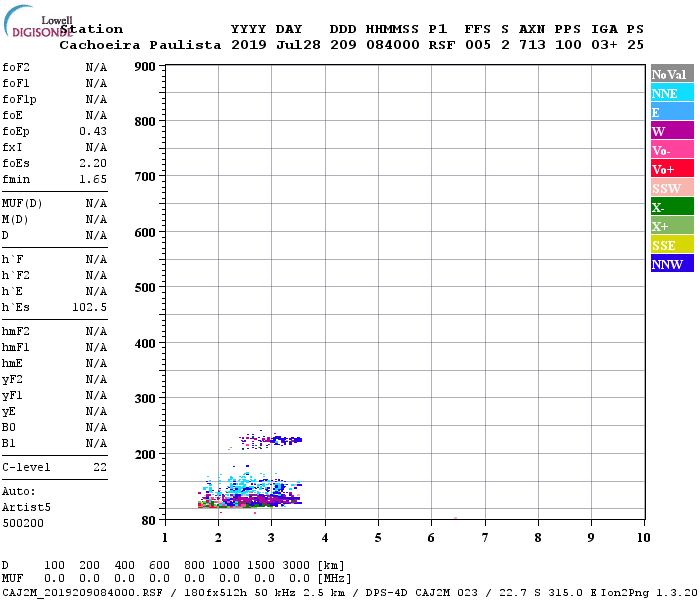Click the time value 084000

pyautogui.click(x=393, y=45)
